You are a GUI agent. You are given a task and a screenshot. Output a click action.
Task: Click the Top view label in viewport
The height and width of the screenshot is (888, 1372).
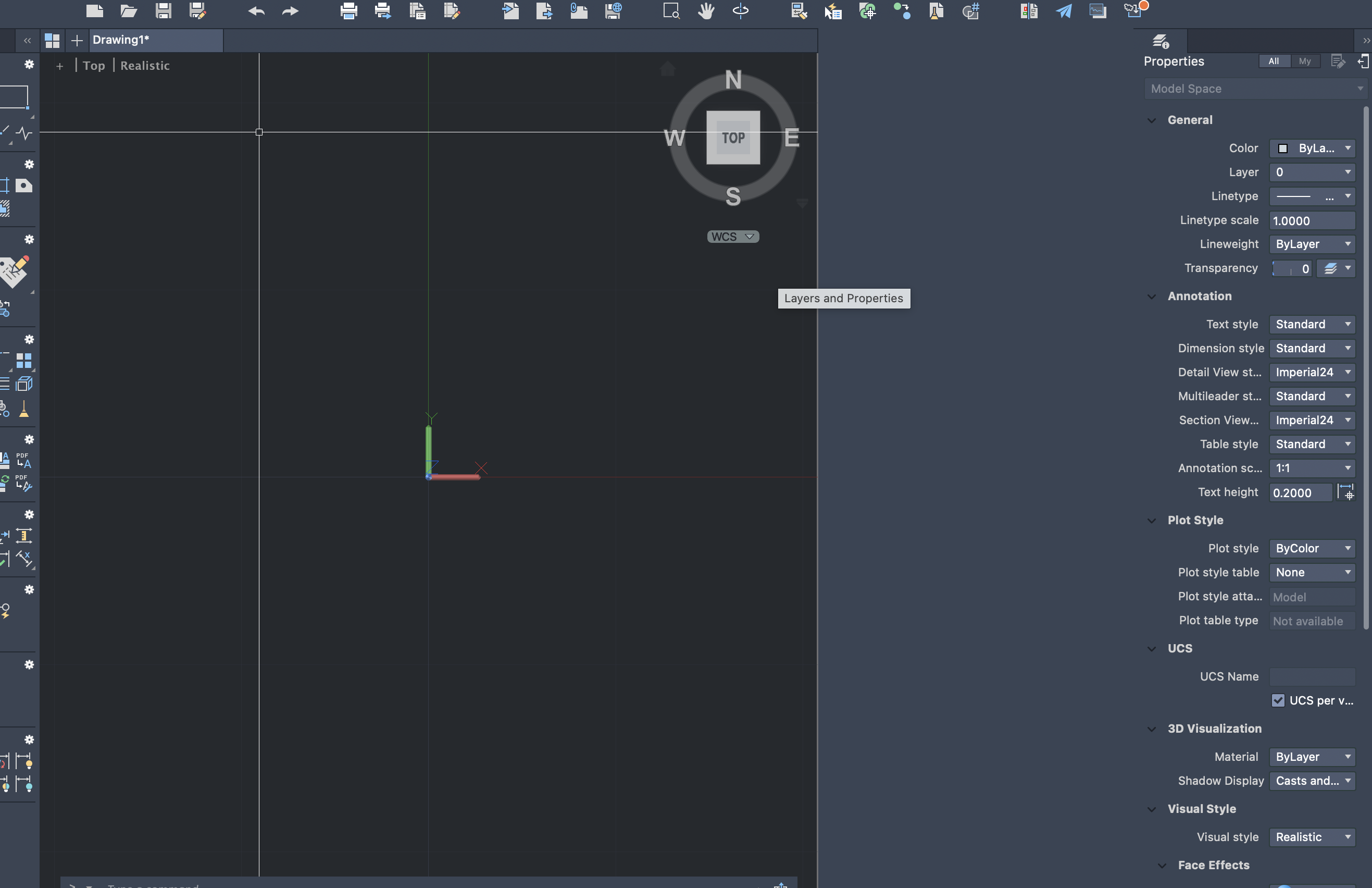pos(94,66)
